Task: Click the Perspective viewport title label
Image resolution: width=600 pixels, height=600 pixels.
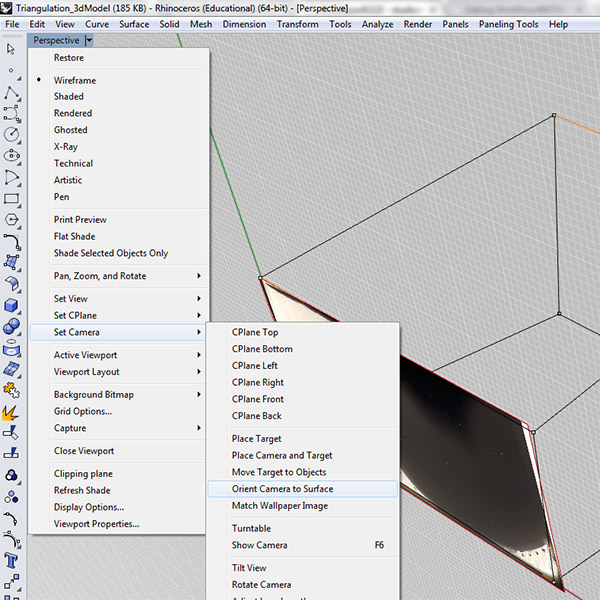Action: click(56, 40)
